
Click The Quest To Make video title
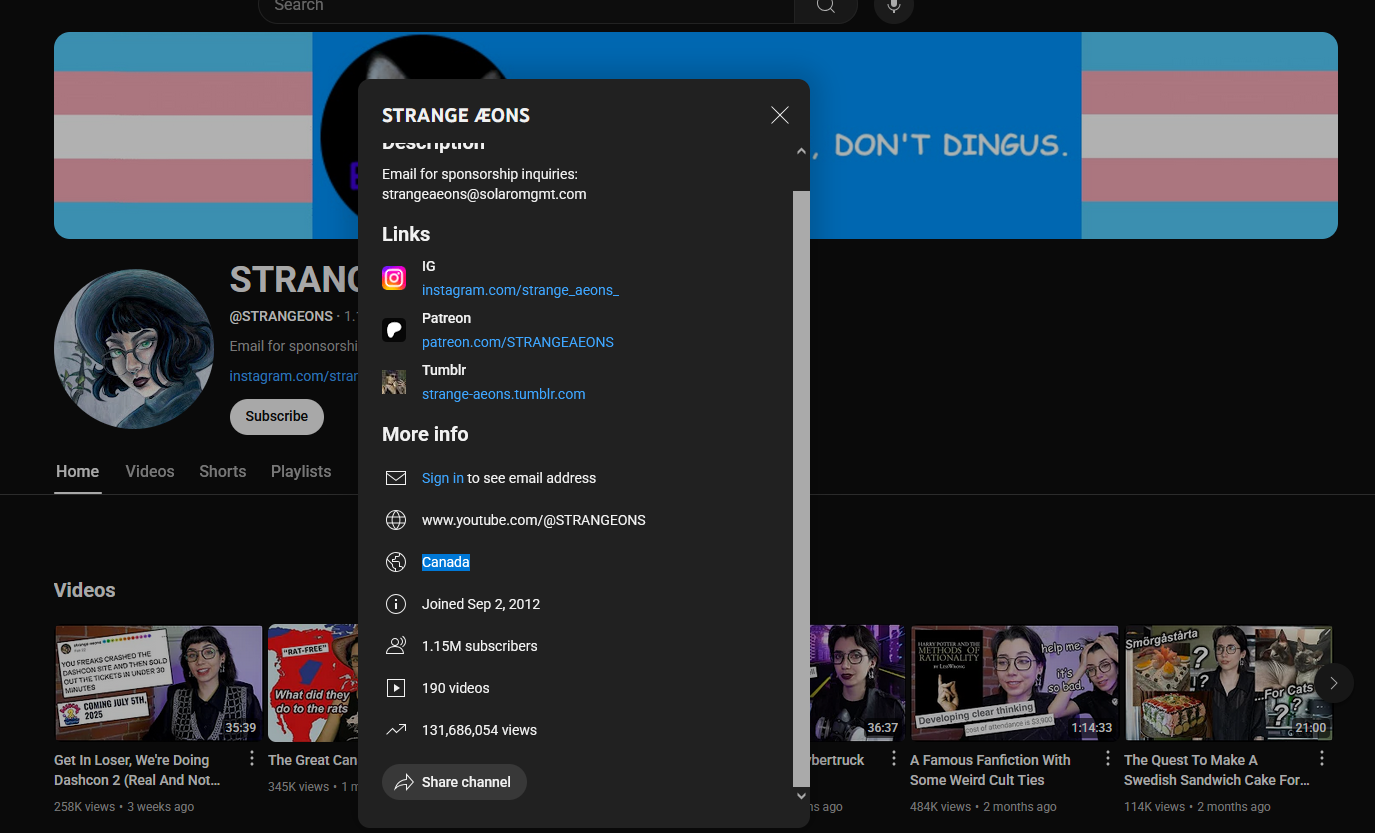pyautogui.click(x=1216, y=770)
